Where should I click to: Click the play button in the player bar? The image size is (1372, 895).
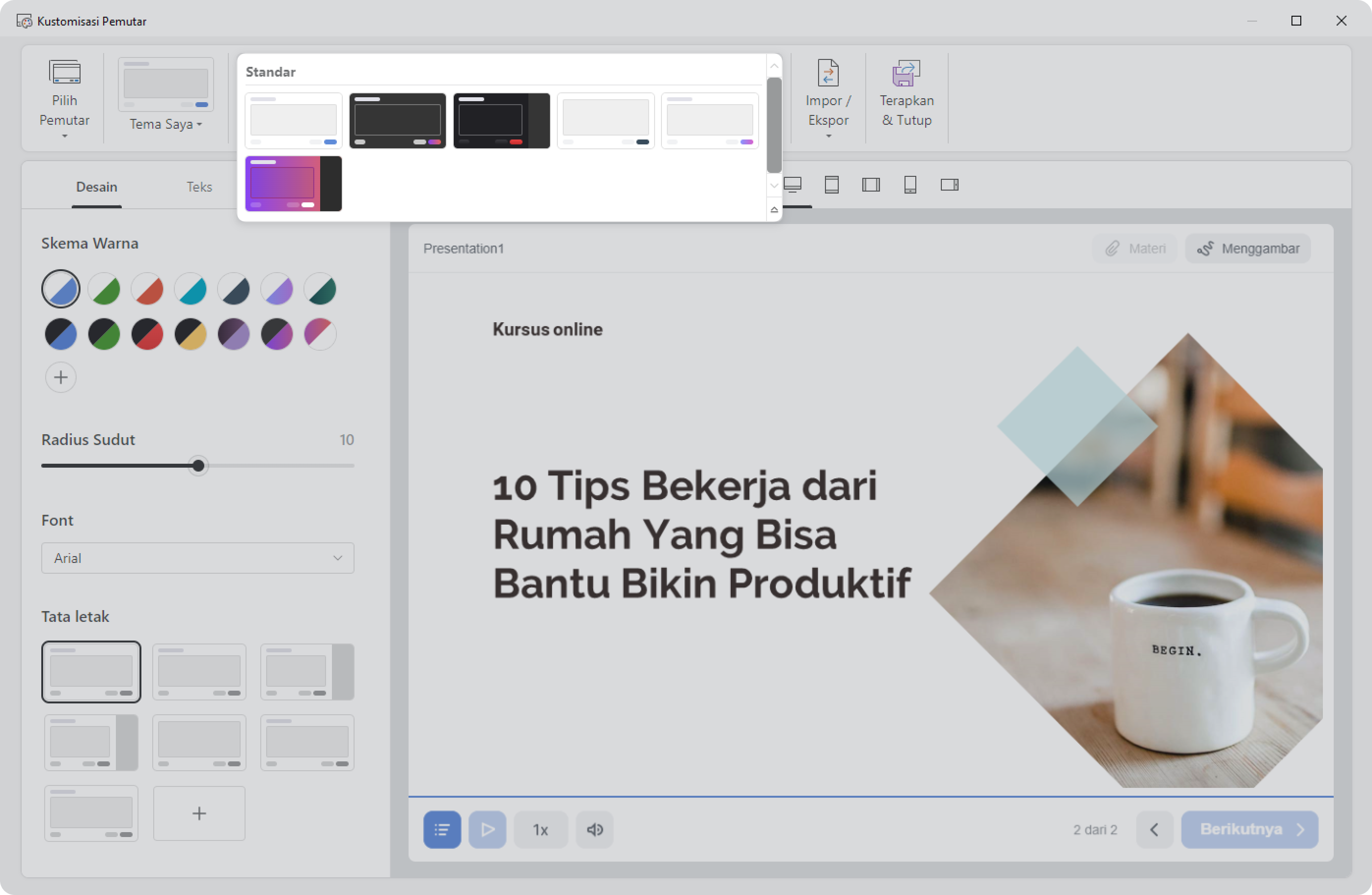[x=487, y=829]
